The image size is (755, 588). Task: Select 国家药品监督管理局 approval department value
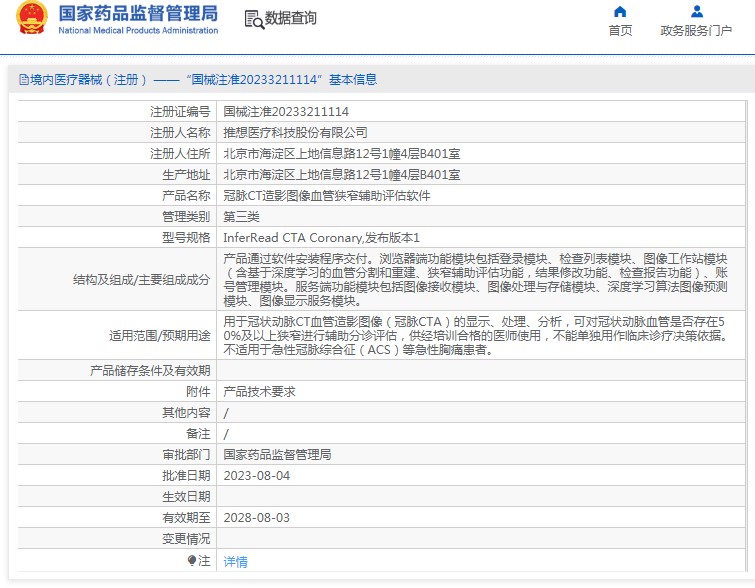tap(277, 455)
